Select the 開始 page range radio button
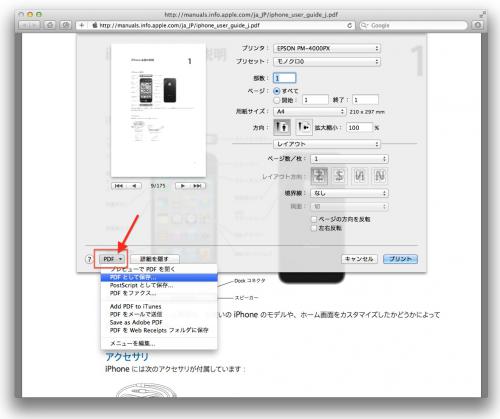This screenshot has width=500, height=419. pyautogui.click(x=277, y=100)
